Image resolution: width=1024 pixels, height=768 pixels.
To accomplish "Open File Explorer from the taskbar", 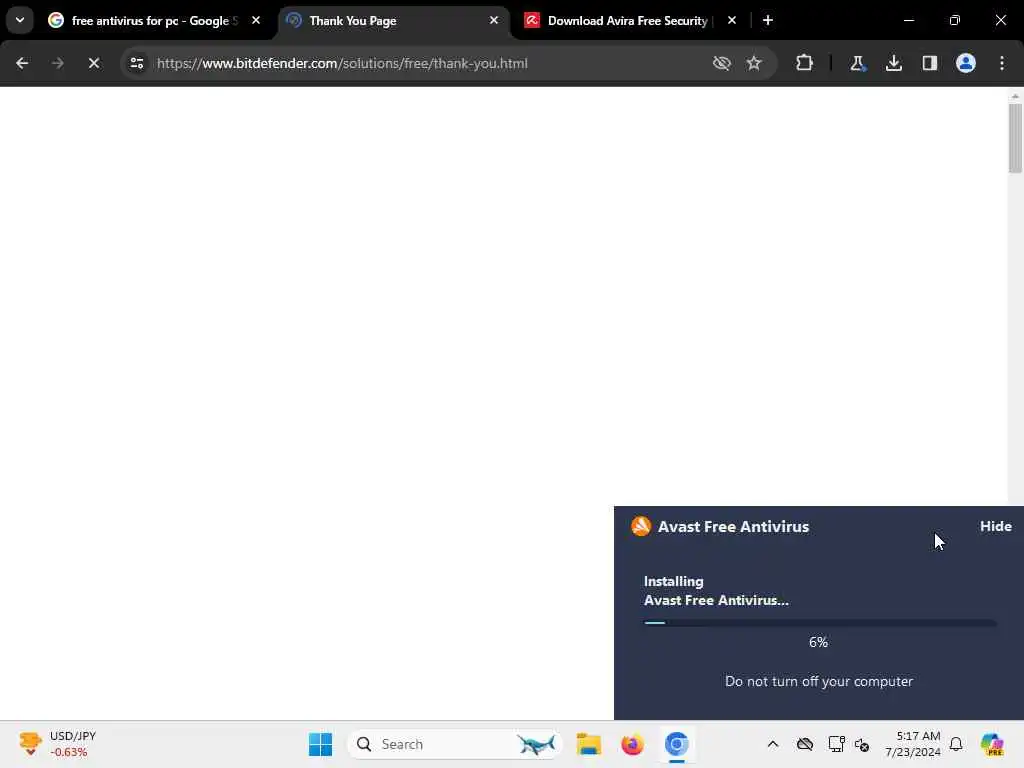I will tap(588, 744).
